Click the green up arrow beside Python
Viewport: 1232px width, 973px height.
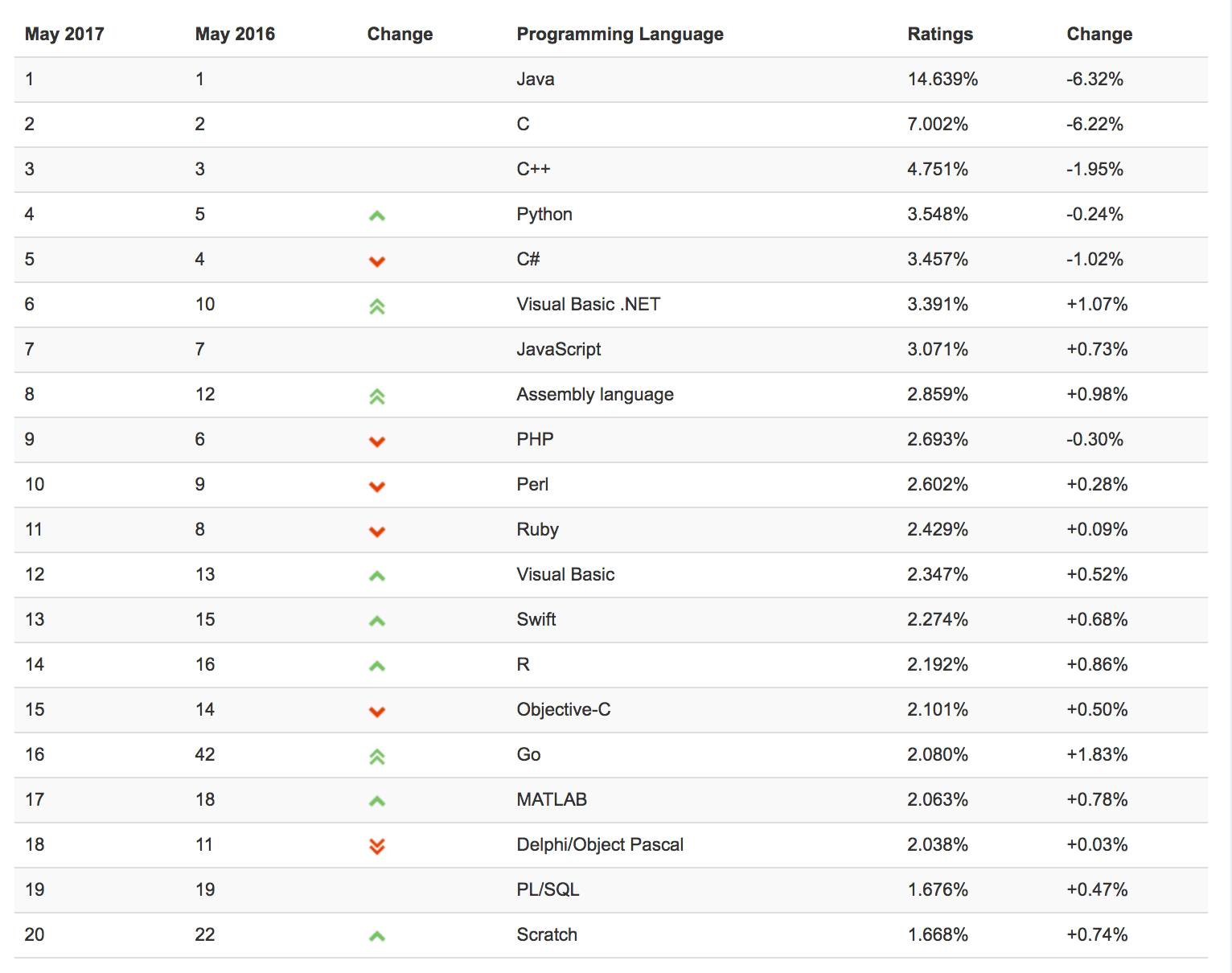pos(376,216)
